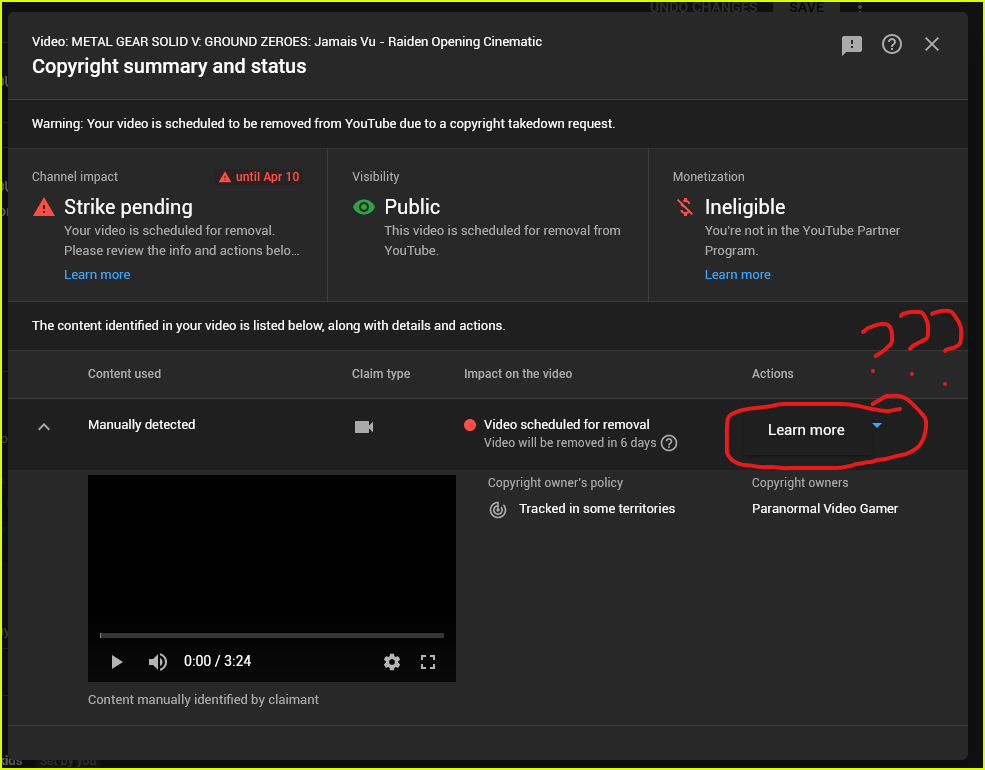Click the Copyright summary and status title
This screenshot has width=985, height=770.
click(169, 66)
